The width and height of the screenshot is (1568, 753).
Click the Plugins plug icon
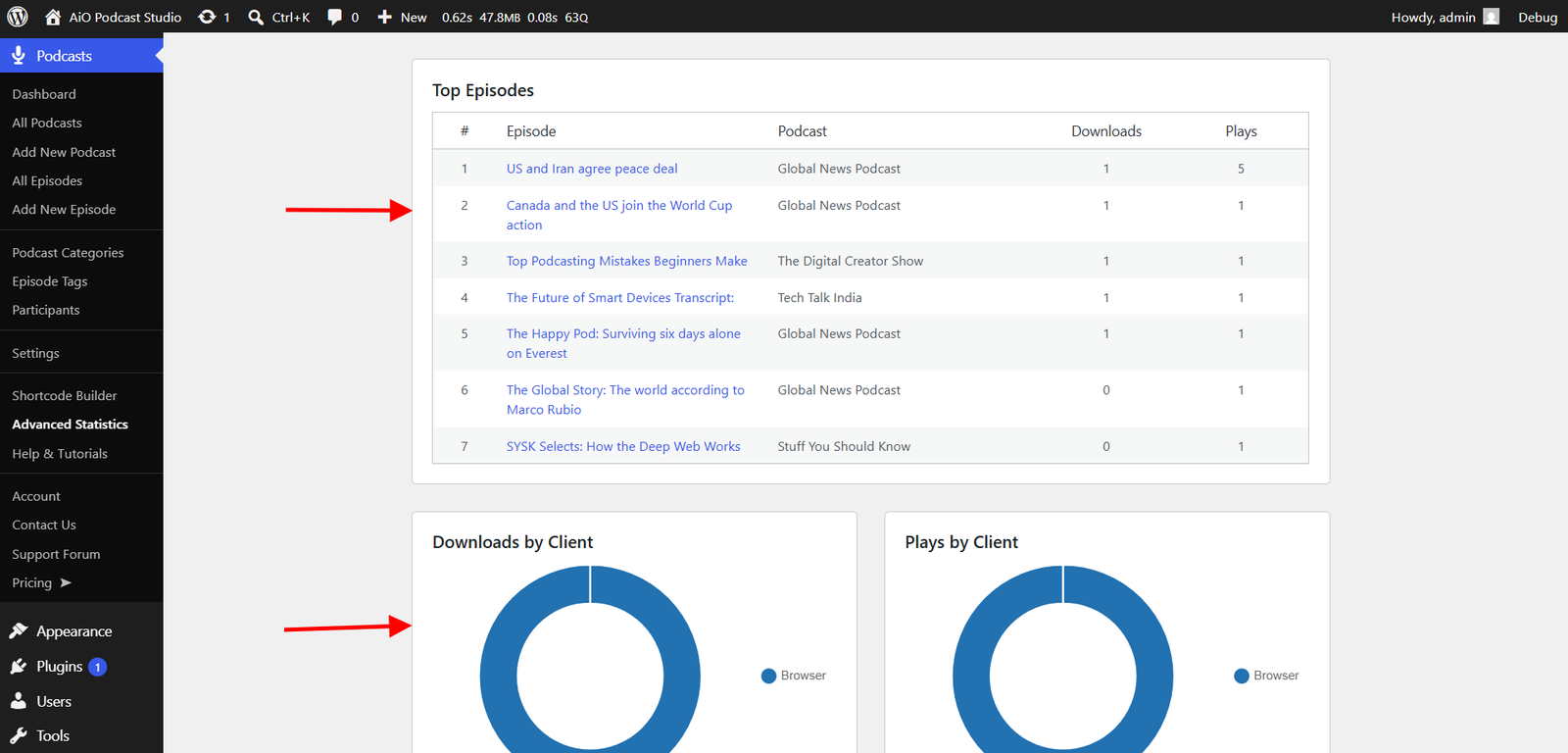tap(19, 666)
